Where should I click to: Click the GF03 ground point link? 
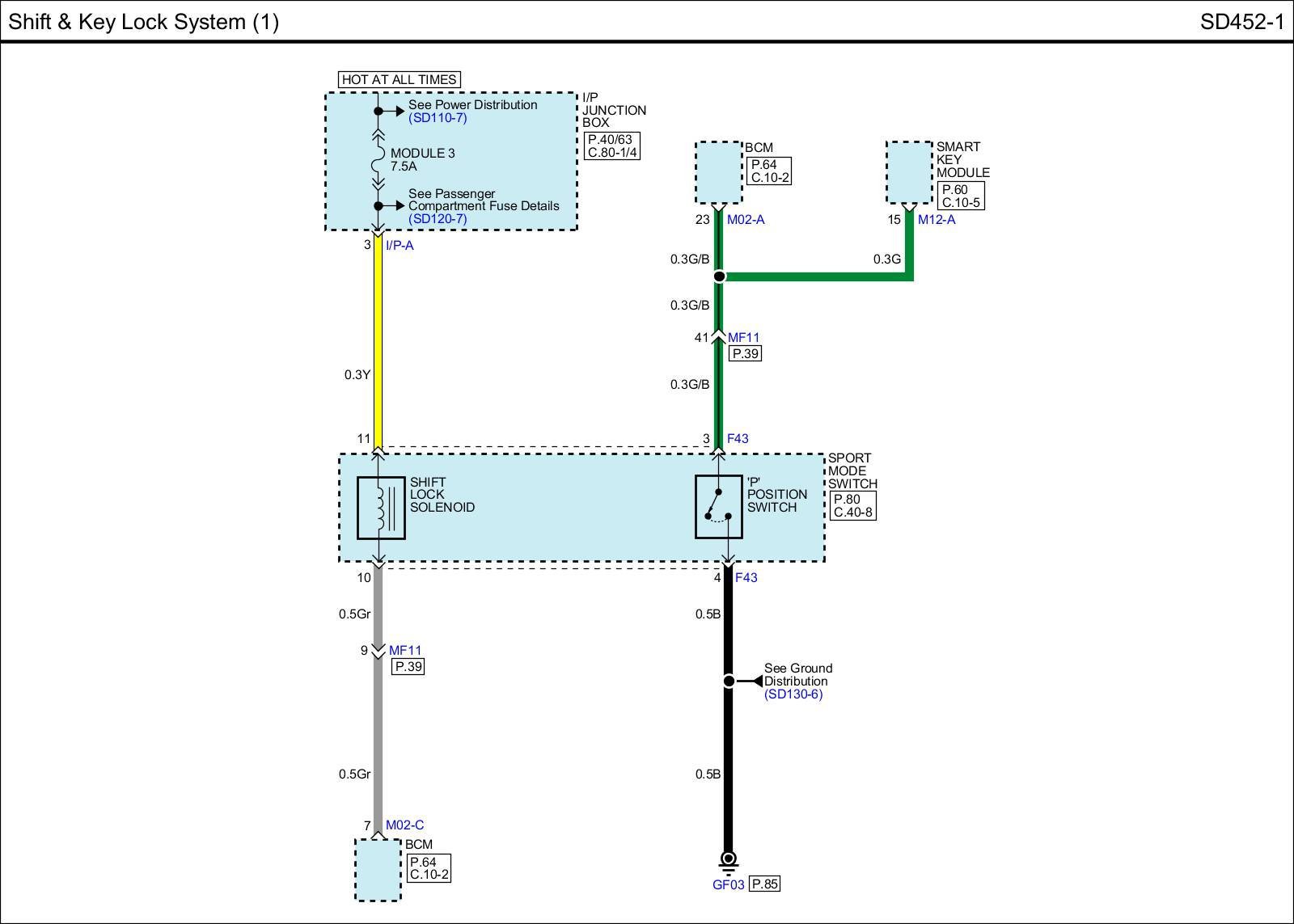pyautogui.click(x=728, y=884)
